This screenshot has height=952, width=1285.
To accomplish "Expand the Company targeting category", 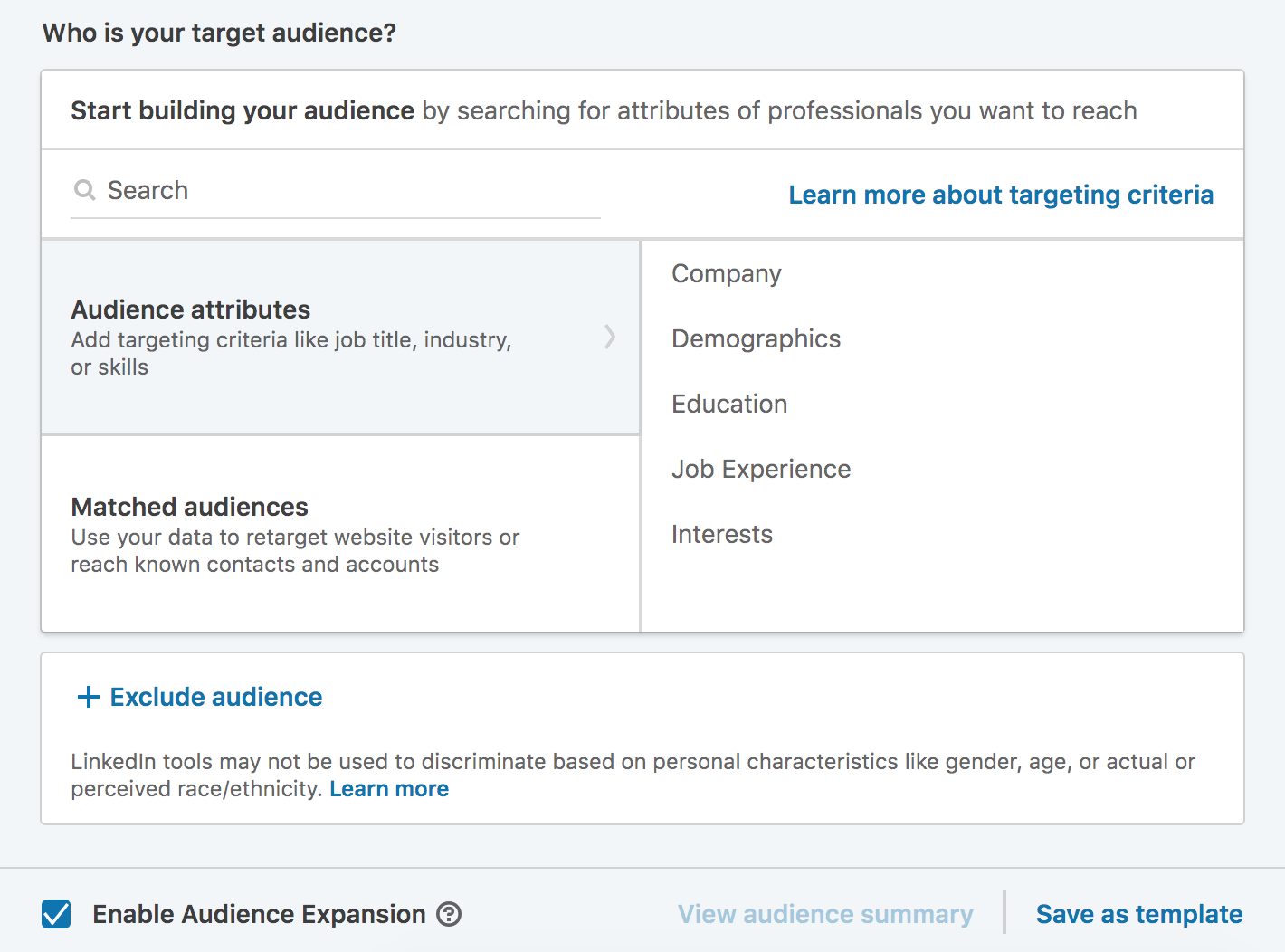I will coord(726,273).
